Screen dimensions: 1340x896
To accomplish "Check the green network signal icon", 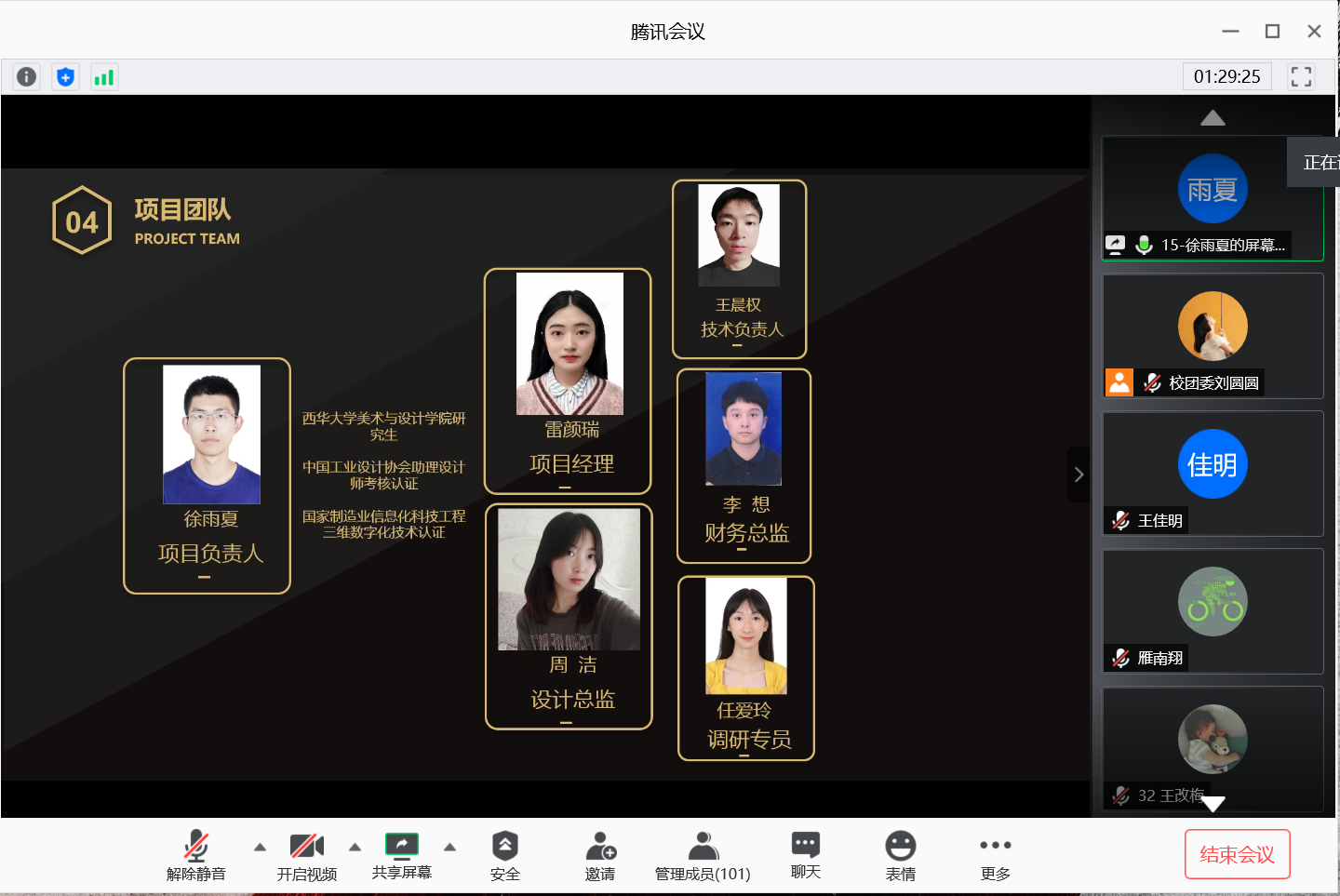I will [x=103, y=77].
